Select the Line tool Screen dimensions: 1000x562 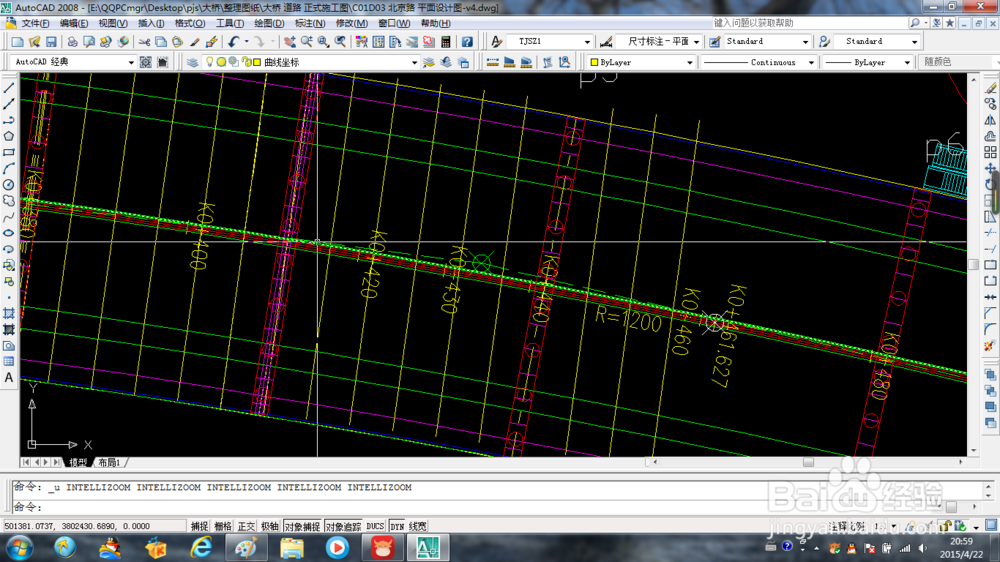click(x=9, y=88)
